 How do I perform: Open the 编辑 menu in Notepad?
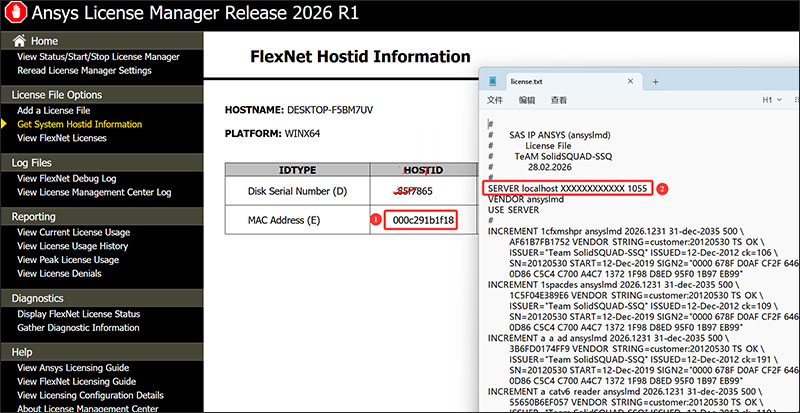click(x=527, y=100)
